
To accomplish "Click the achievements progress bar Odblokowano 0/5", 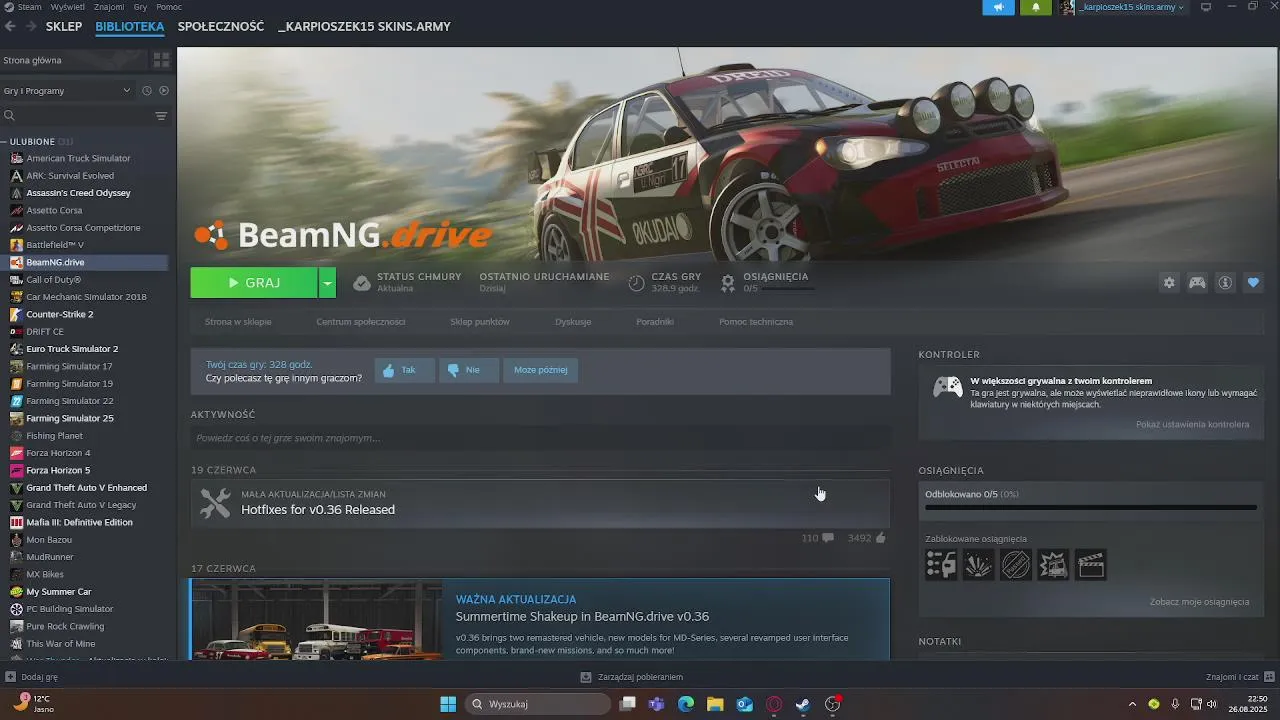I will 1091,507.
